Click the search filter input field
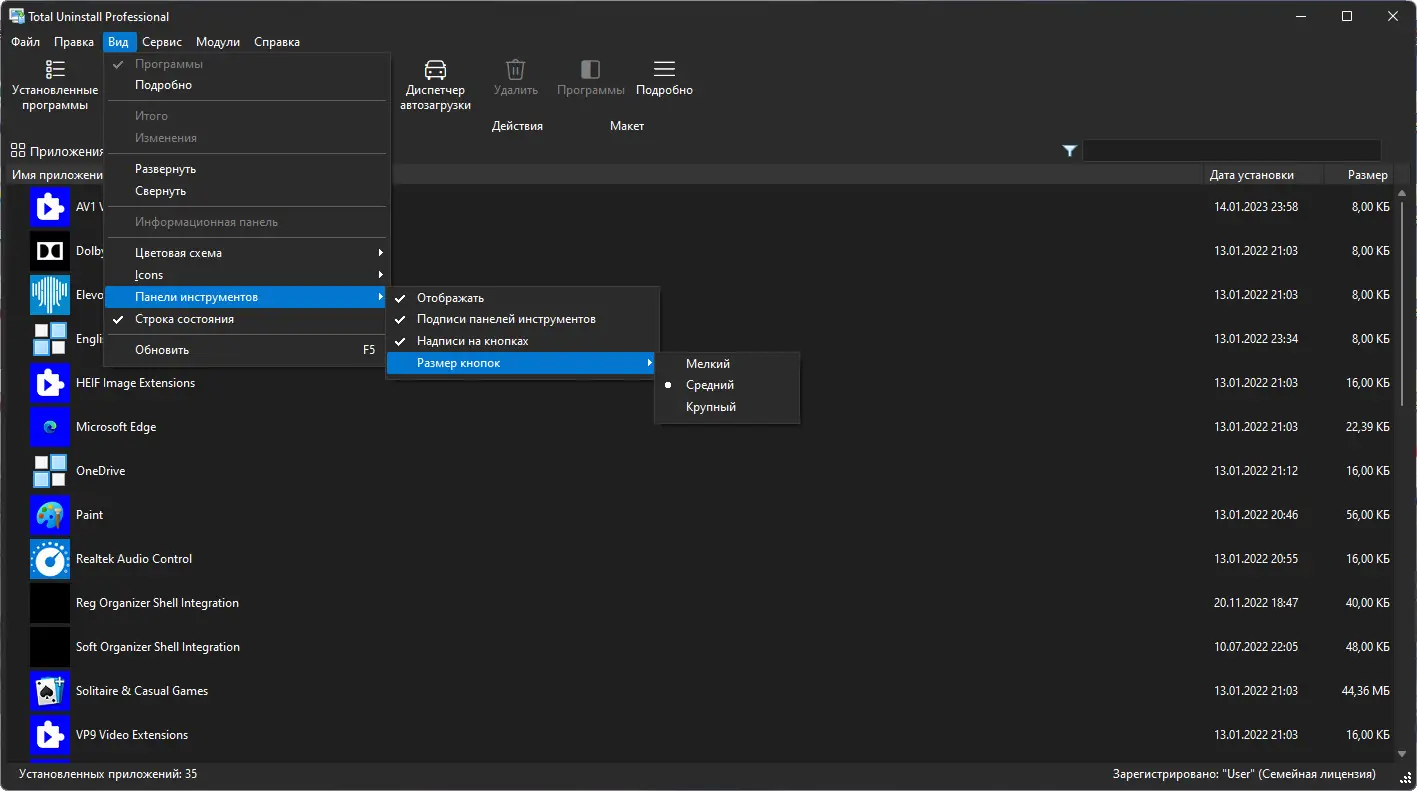 [1231, 151]
